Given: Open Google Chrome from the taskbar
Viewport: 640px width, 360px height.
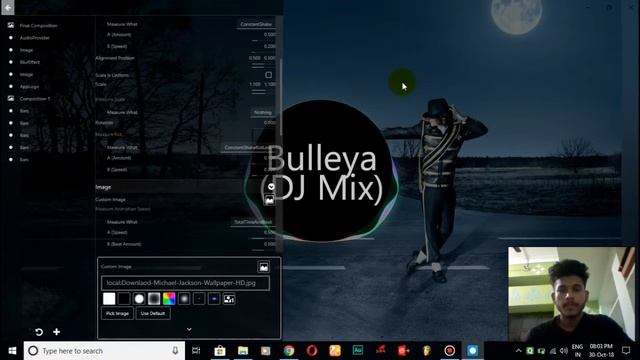Looking at the screenshot, I should (x=289, y=351).
